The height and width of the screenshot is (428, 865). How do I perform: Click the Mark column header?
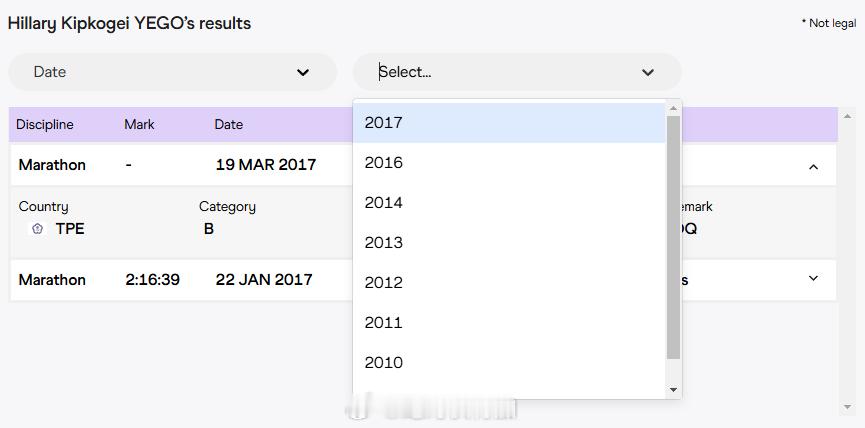(x=139, y=124)
